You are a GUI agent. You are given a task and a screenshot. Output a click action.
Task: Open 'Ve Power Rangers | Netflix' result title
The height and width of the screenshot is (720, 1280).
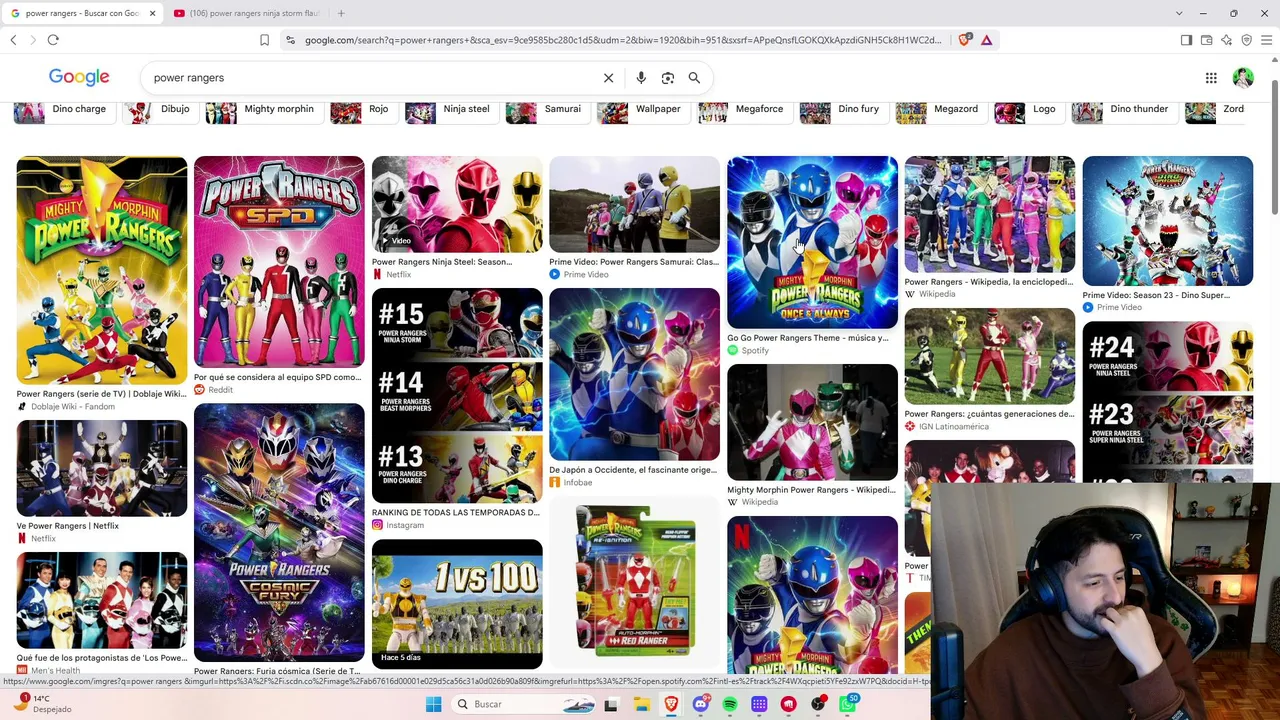[68, 526]
